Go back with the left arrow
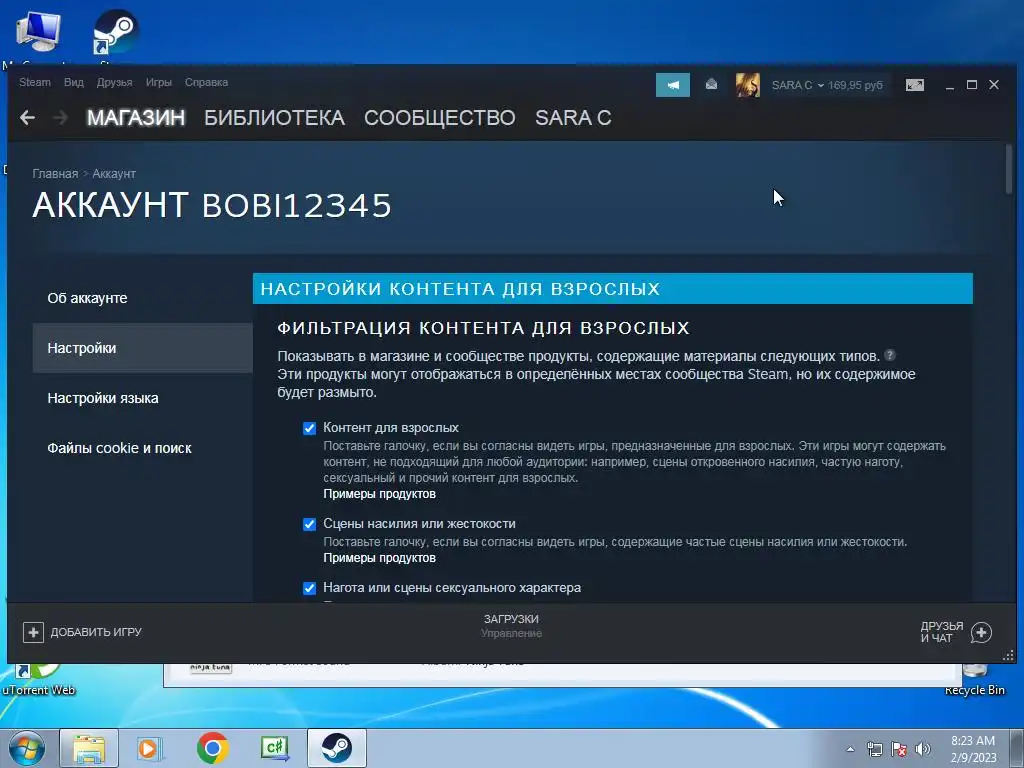The width and height of the screenshot is (1024, 768). (x=27, y=118)
